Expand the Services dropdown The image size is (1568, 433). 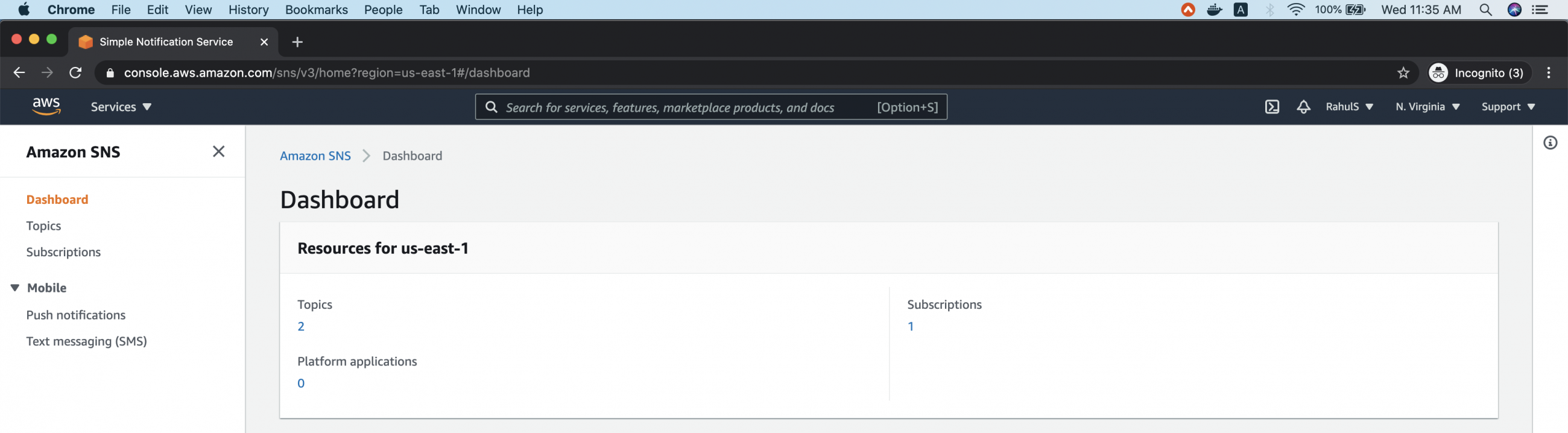click(121, 107)
